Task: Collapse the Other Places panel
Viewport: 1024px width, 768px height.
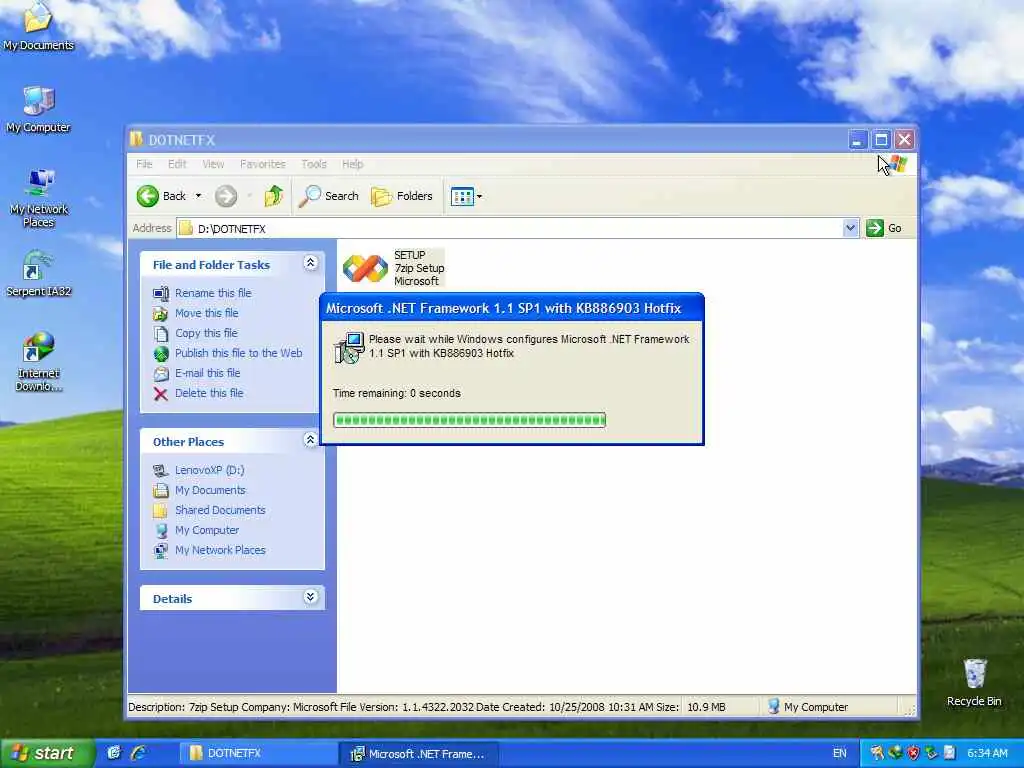Action: pyautogui.click(x=310, y=440)
